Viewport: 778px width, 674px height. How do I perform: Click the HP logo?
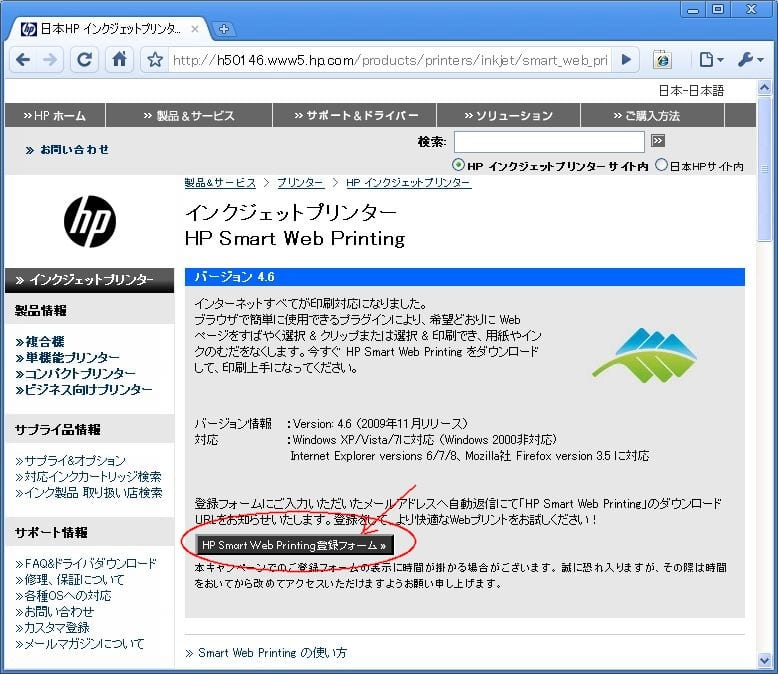(90, 221)
